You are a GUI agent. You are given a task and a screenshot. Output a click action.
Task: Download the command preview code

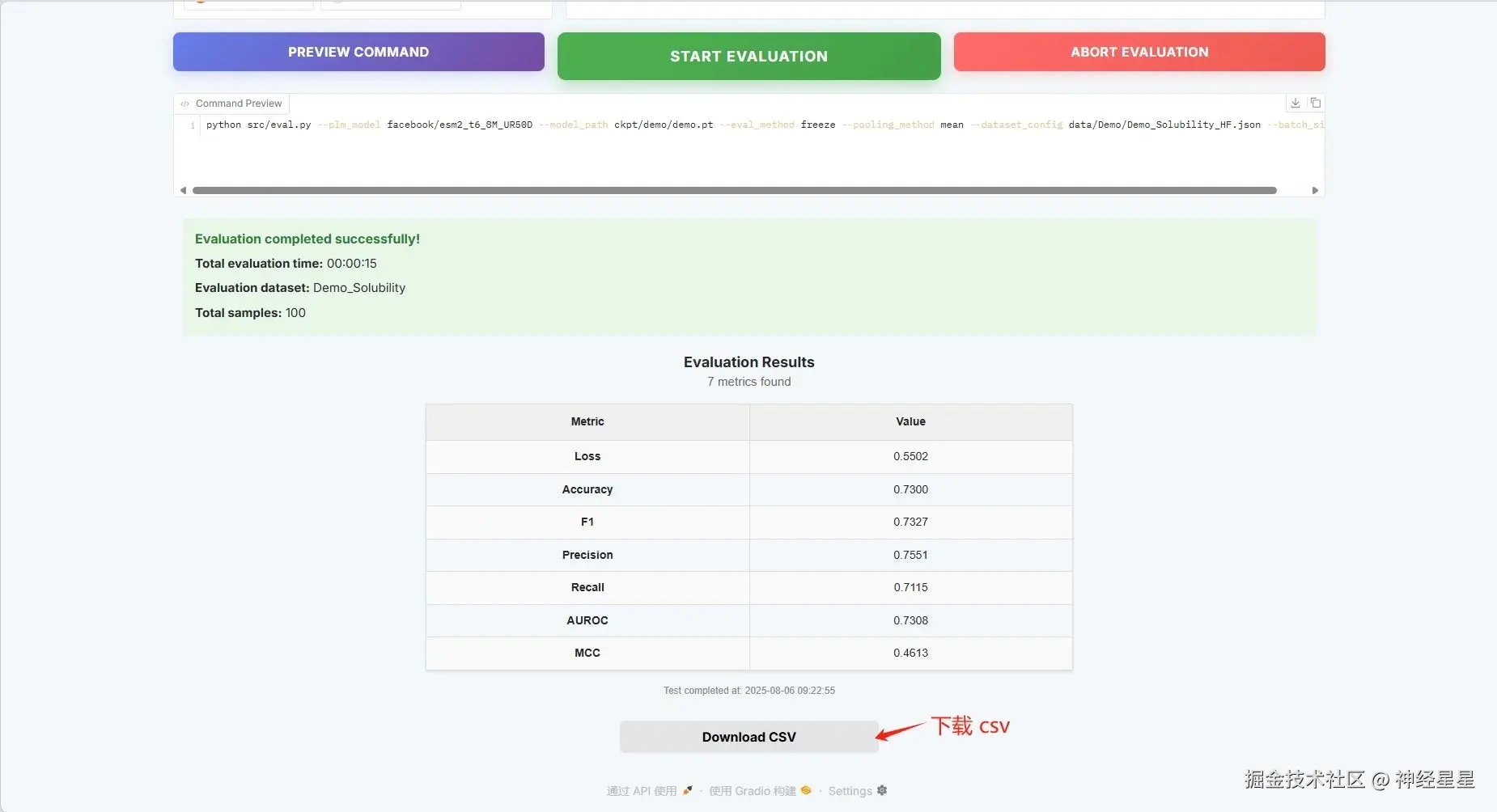point(1296,104)
